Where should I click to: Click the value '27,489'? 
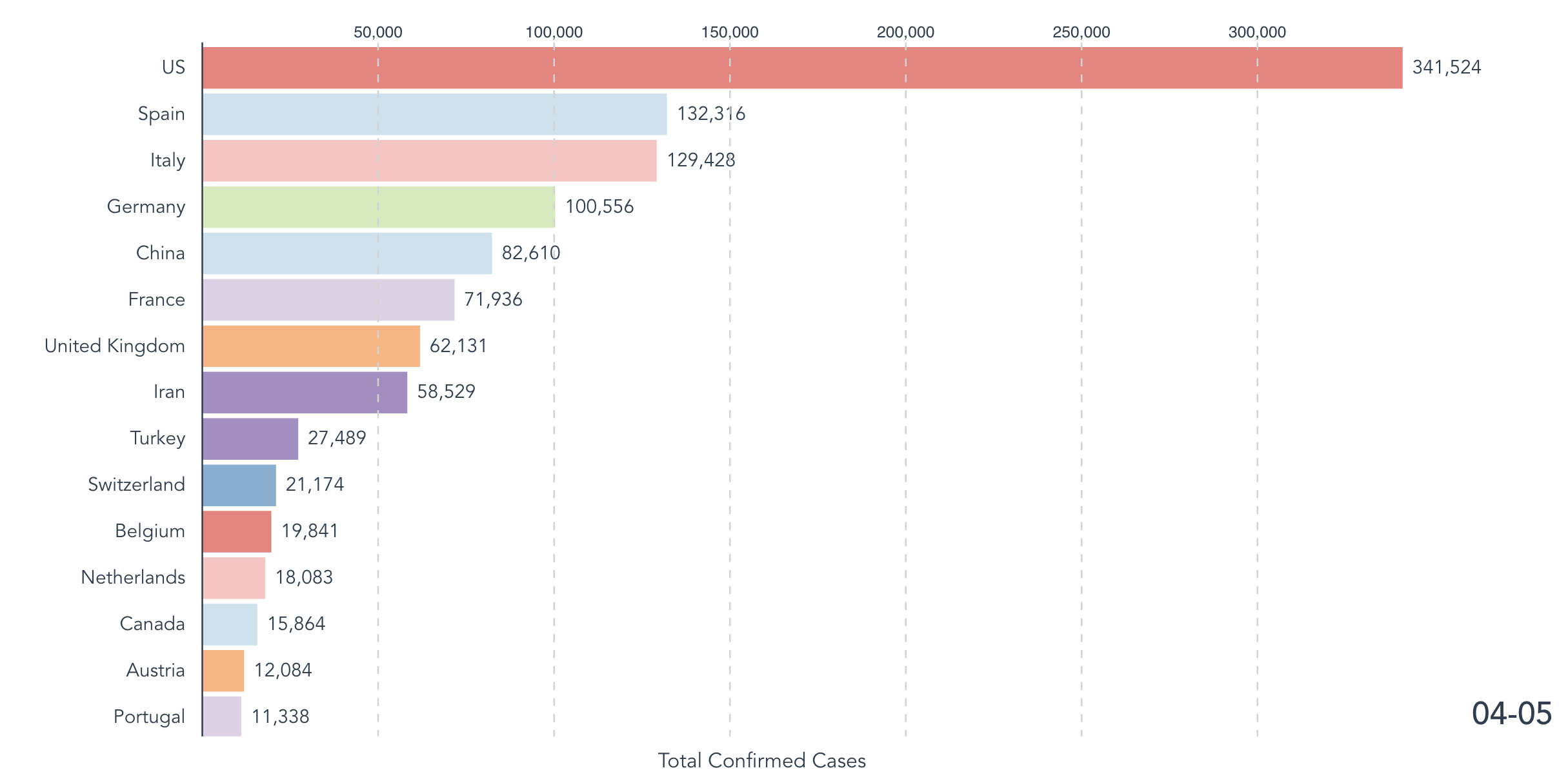click(x=337, y=439)
